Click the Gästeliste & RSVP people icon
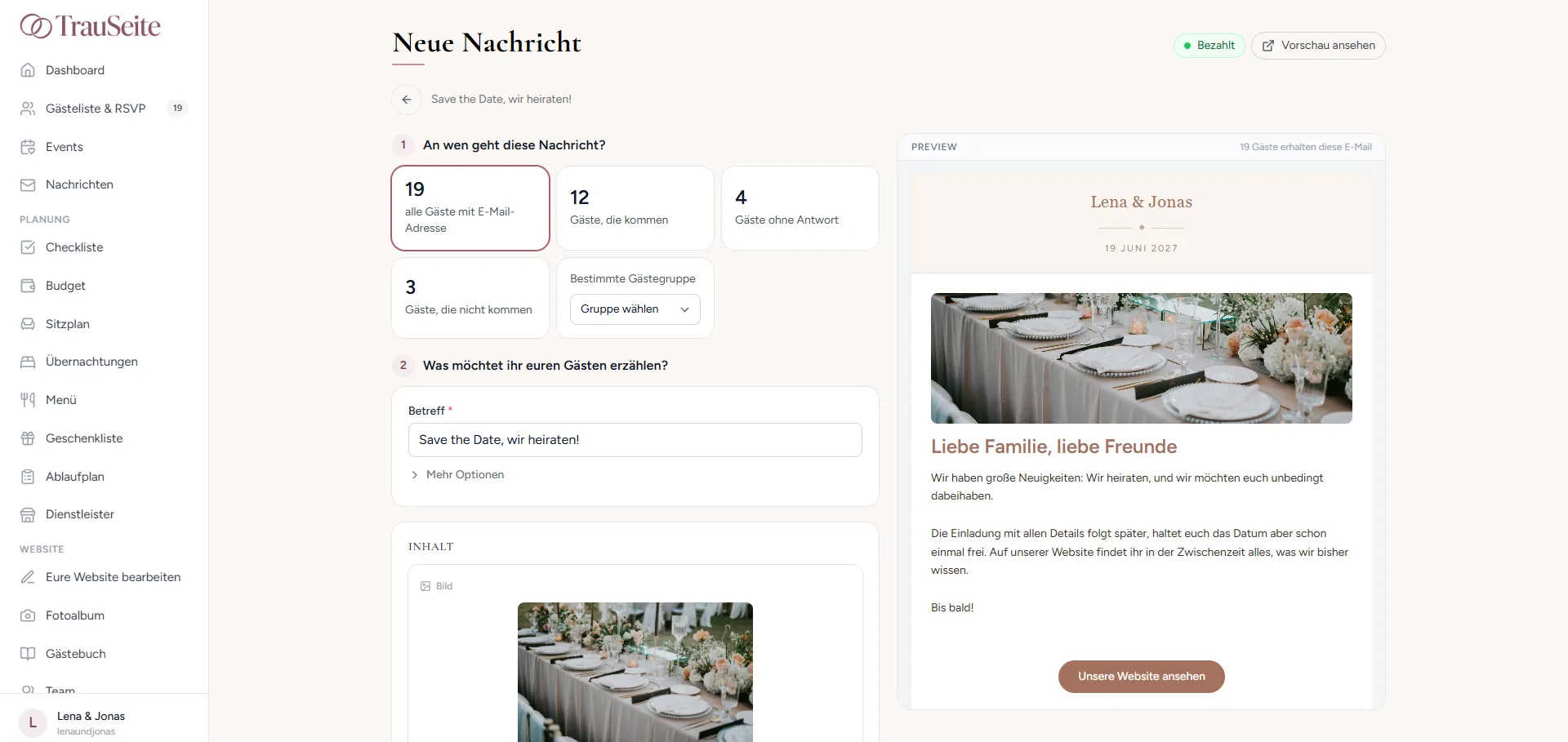Viewport: 1568px width, 742px height. tap(28, 109)
